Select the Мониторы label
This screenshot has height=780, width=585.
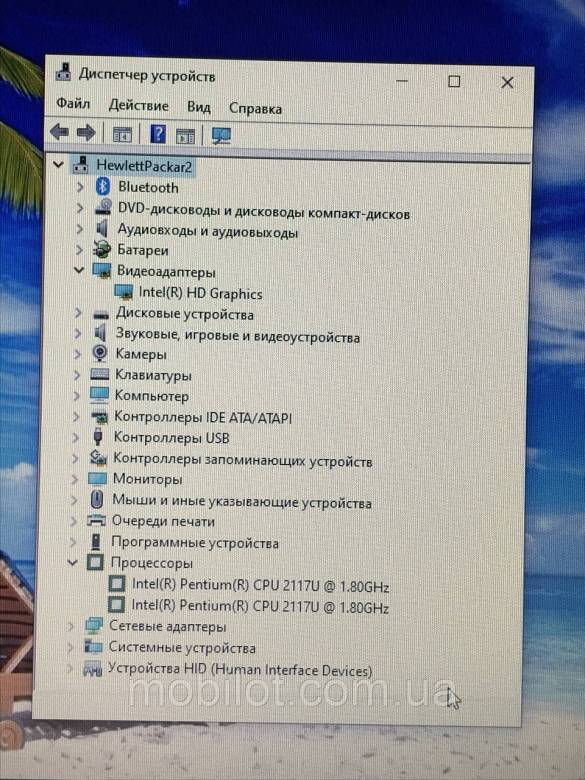pos(147,479)
